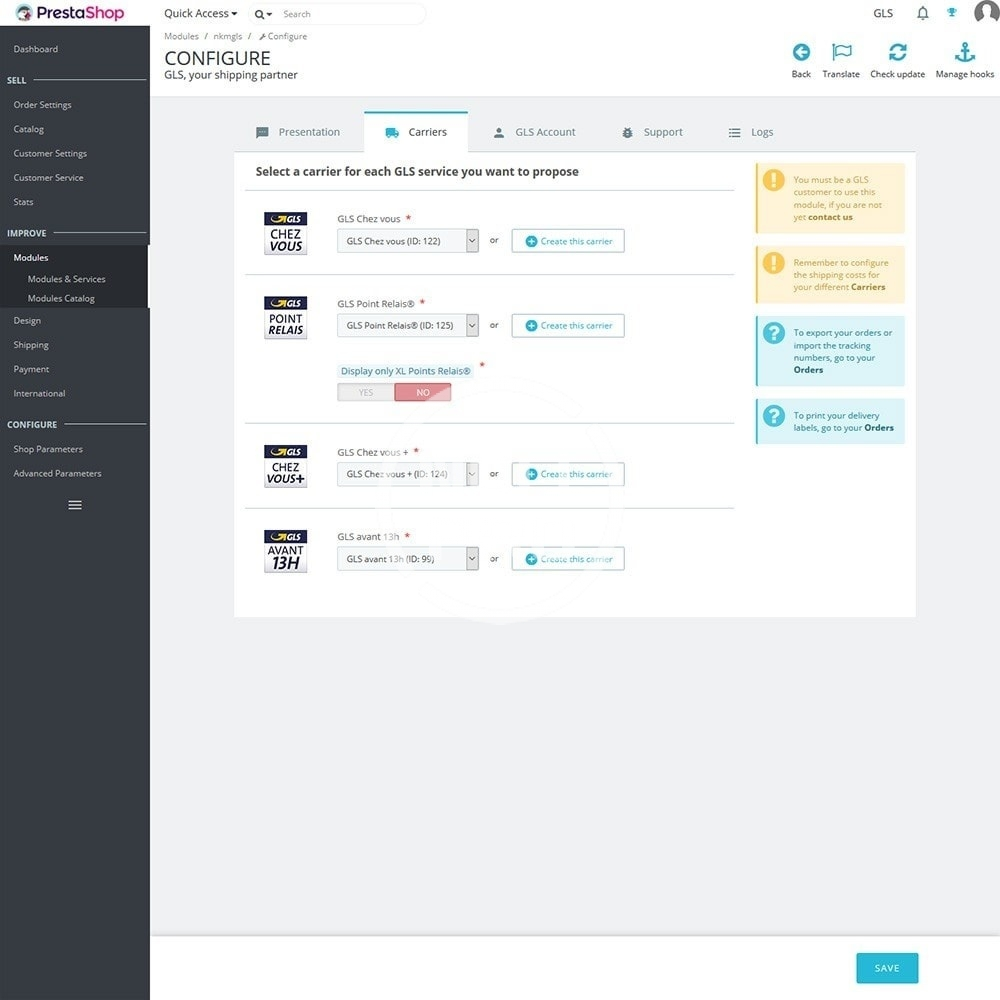Set Display only XL Points Relais to YES
Viewport: 1000px width, 1000px height.
(366, 392)
